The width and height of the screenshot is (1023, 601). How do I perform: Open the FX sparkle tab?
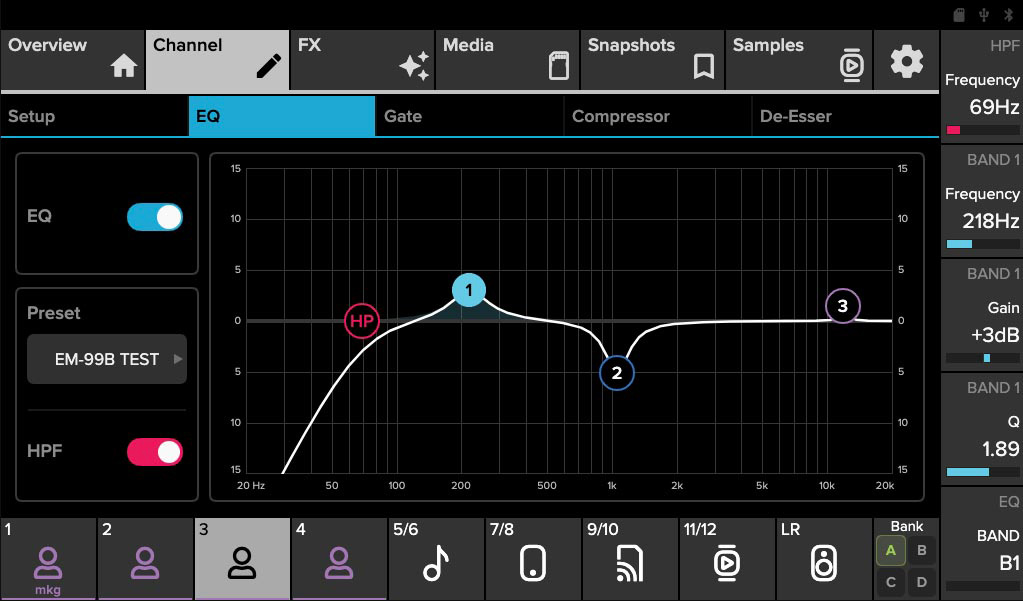(363, 59)
